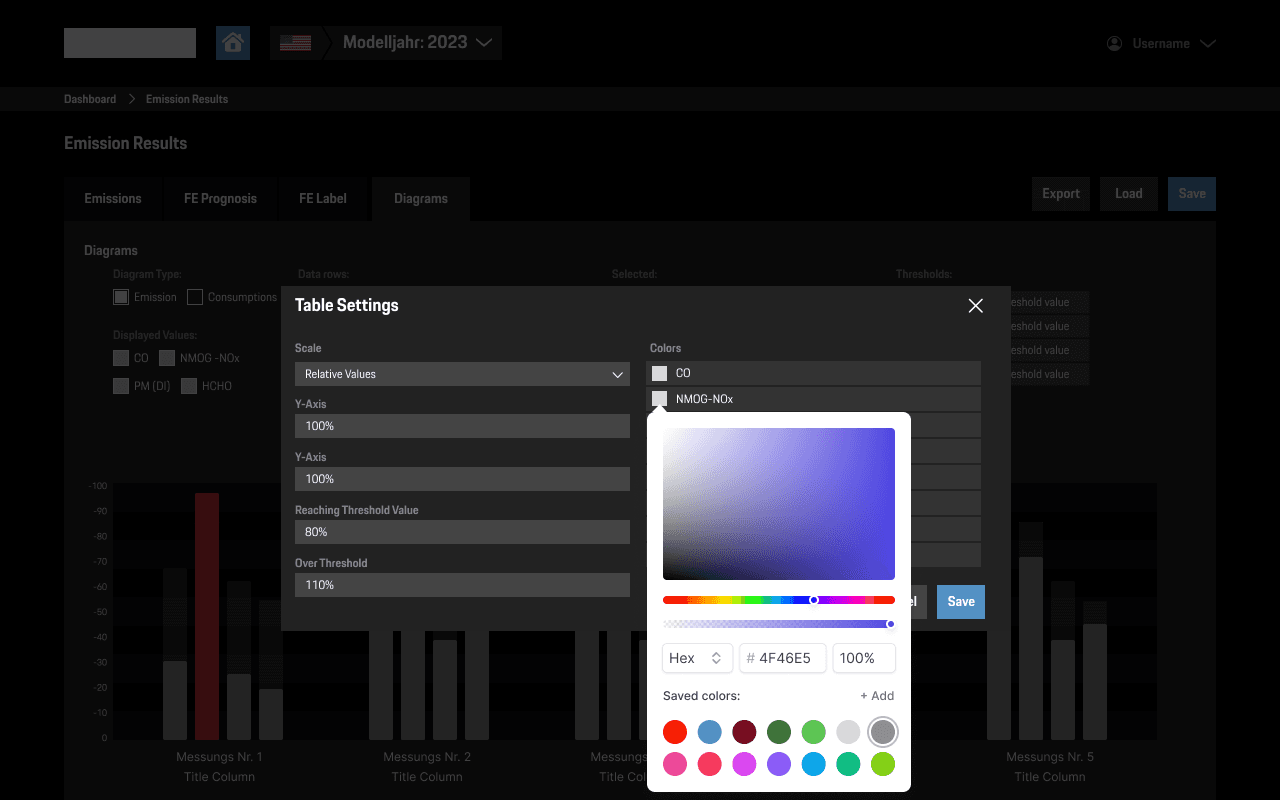Close the Table Settings dialog

975,306
